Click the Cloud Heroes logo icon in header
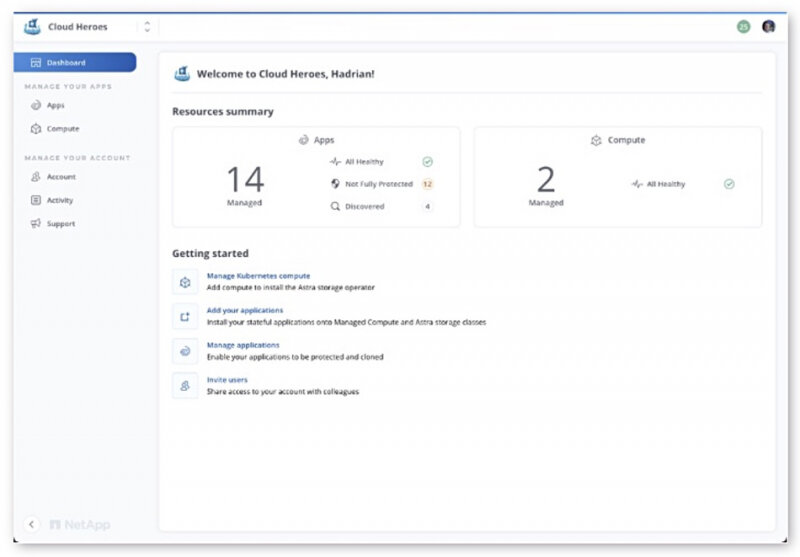This screenshot has width=800, height=557. coord(32,27)
